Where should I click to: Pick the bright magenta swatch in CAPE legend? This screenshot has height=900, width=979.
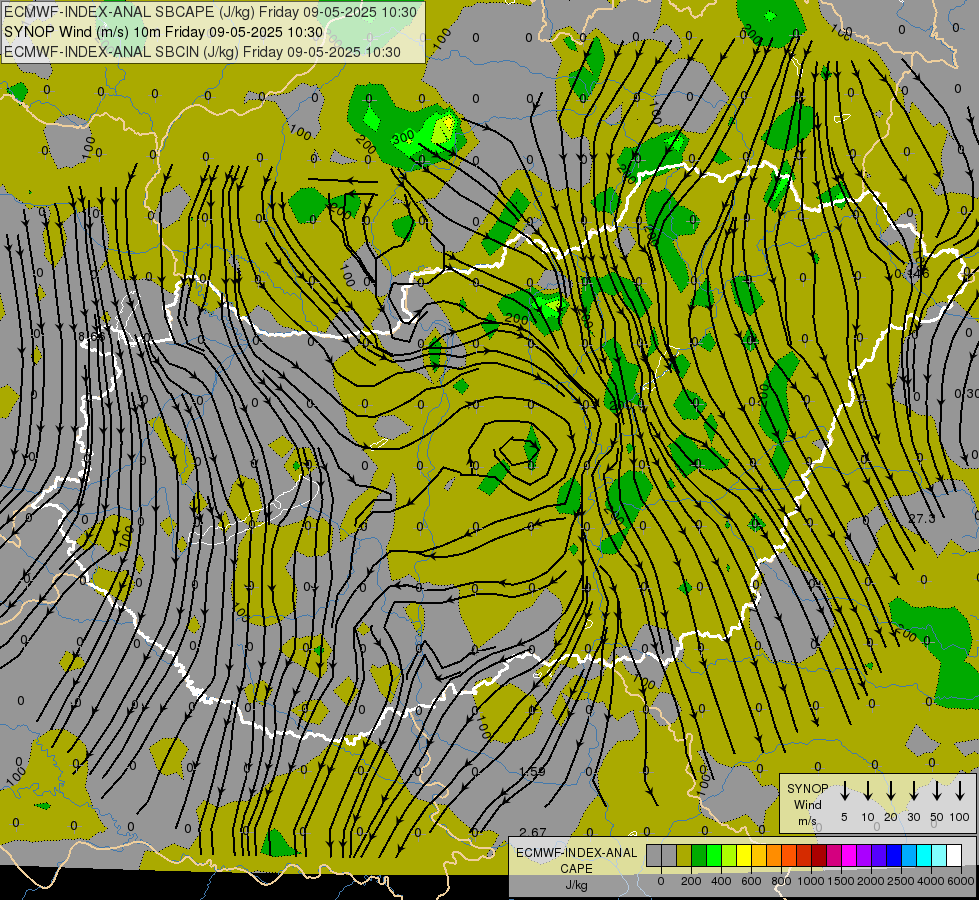pos(850,855)
